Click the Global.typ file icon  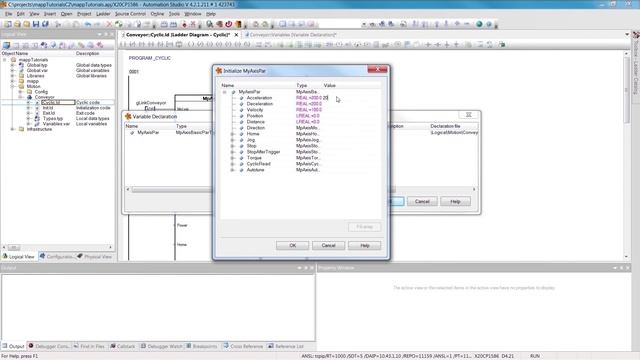pyautogui.click(x=21, y=65)
